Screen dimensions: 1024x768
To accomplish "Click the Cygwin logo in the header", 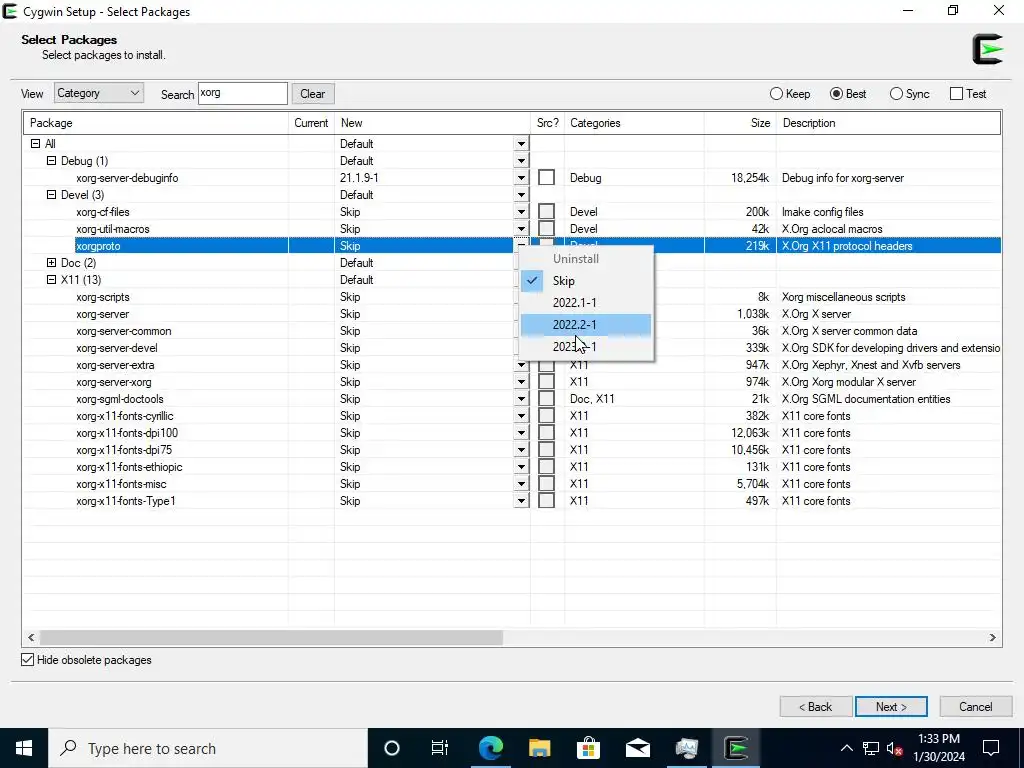I will coord(987,49).
